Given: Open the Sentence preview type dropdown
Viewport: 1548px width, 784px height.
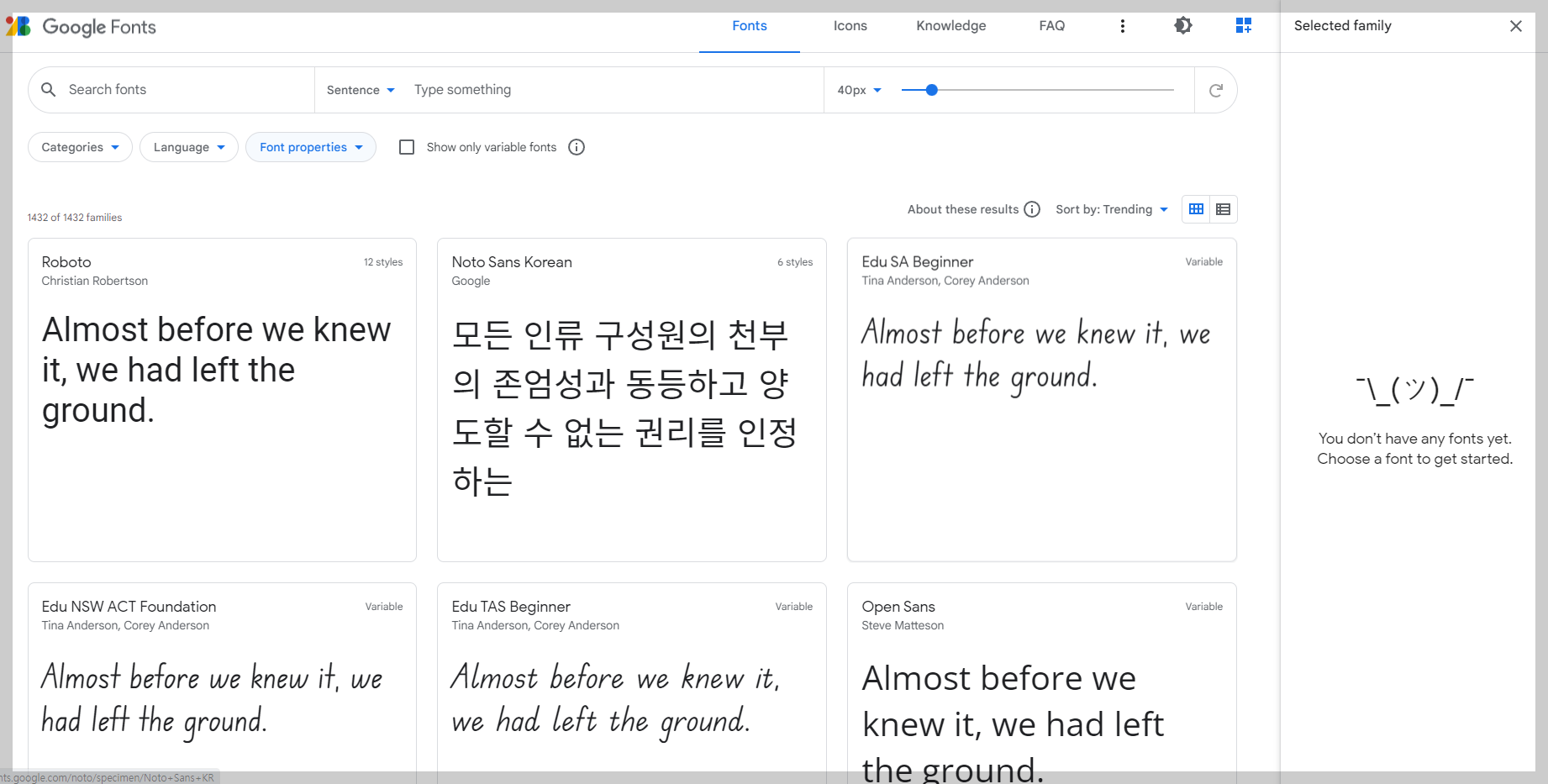Looking at the screenshot, I should 361,90.
